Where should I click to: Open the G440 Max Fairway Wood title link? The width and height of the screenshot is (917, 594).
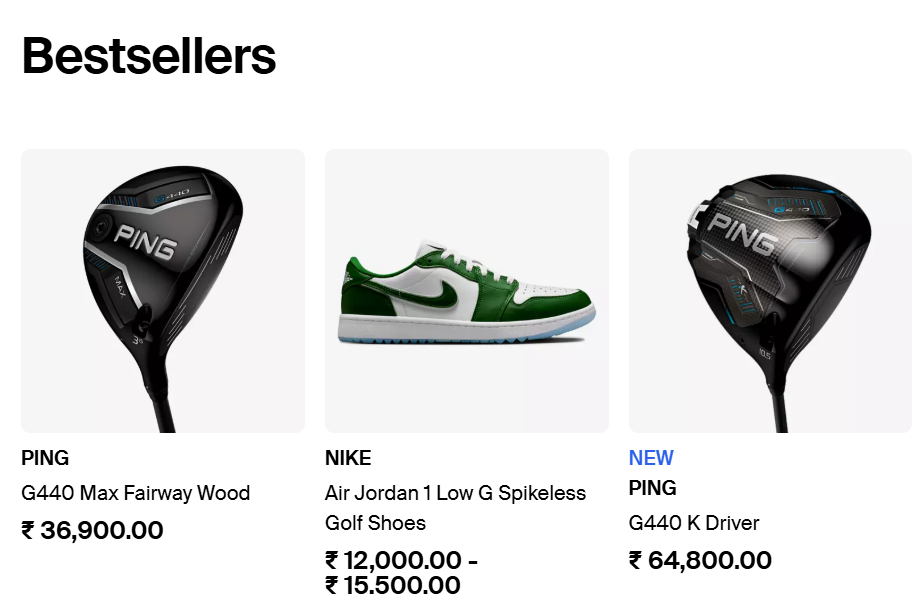pyautogui.click(x=135, y=493)
